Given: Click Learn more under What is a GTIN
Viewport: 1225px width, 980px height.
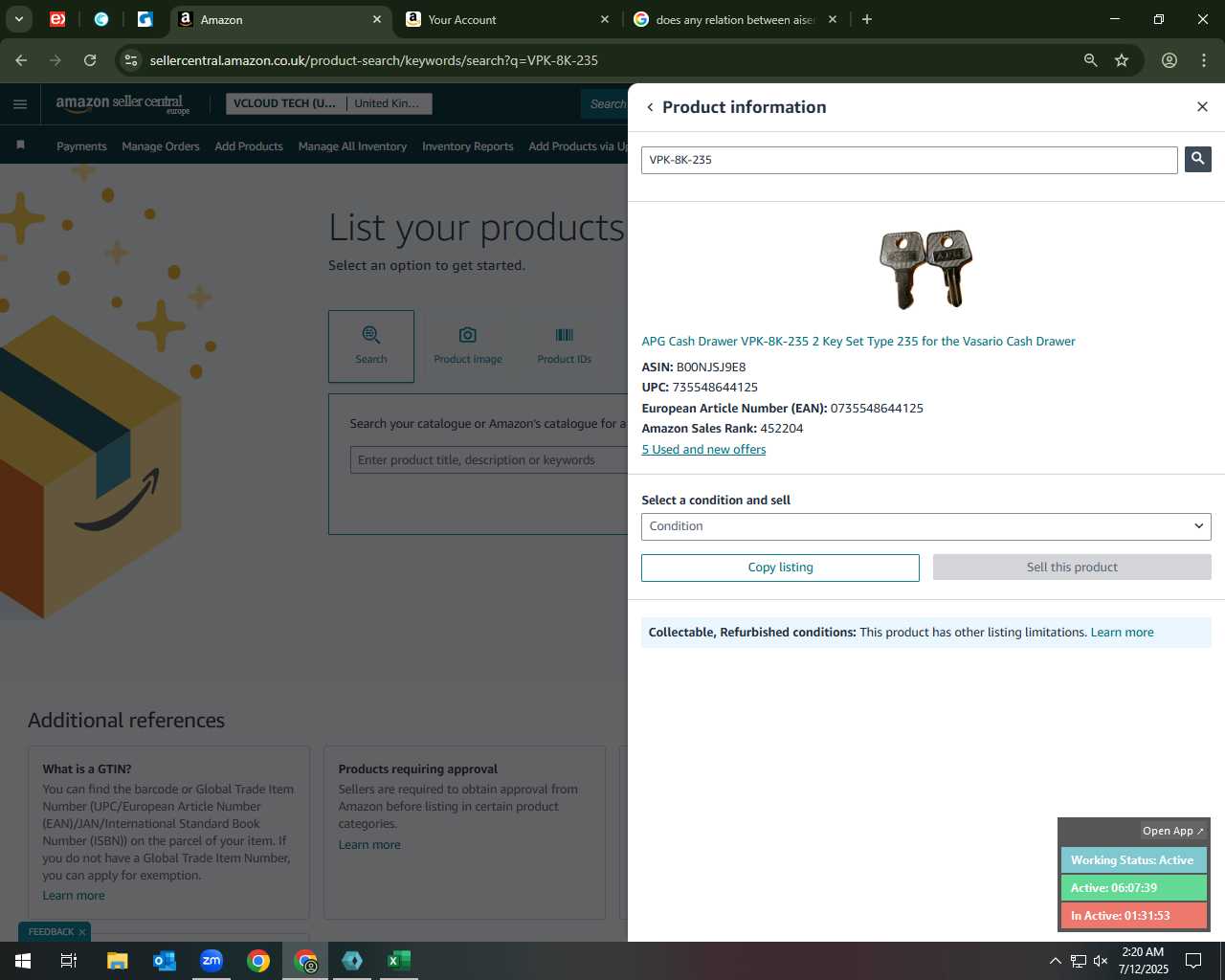Looking at the screenshot, I should tap(74, 896).
